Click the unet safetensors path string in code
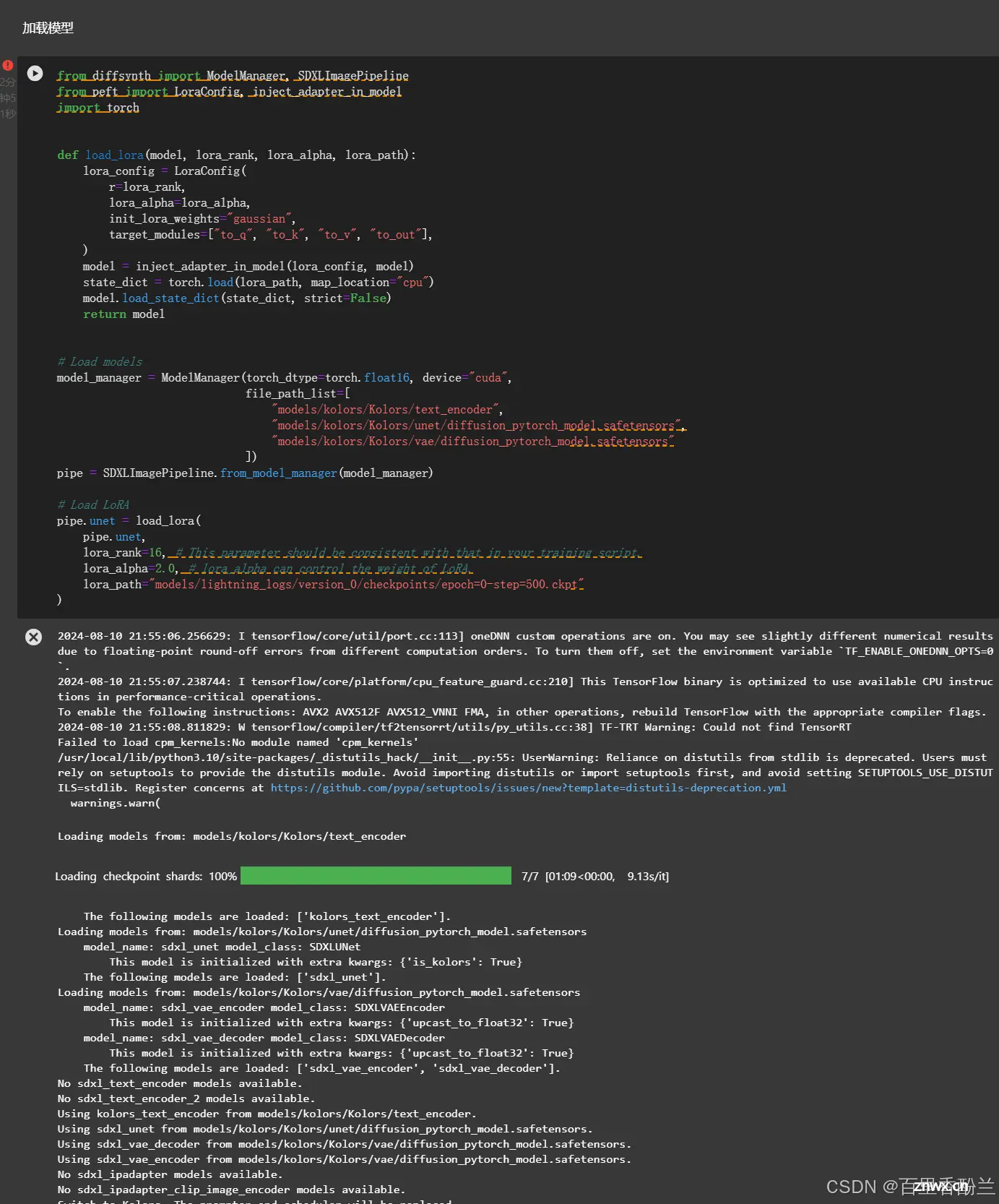 (x=477, y=426)
